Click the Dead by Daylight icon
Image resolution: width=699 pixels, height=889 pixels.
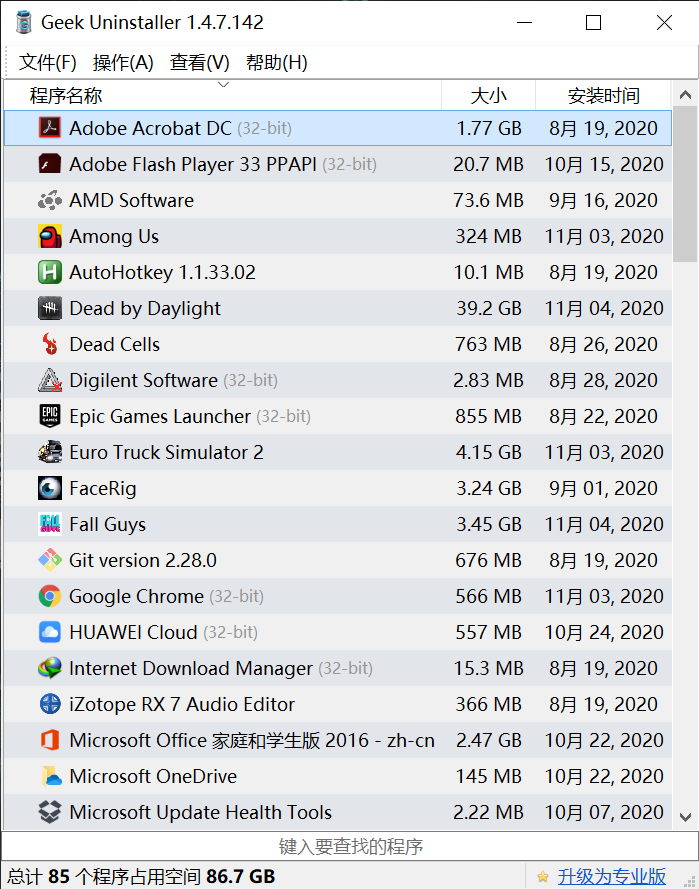coord(50,308)
